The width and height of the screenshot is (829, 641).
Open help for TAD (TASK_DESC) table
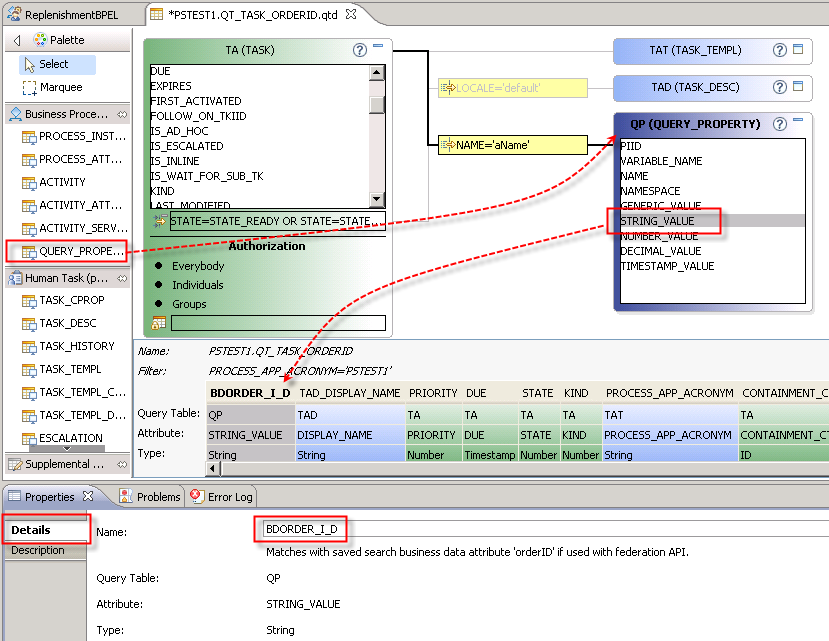click(x=779, y=87)
